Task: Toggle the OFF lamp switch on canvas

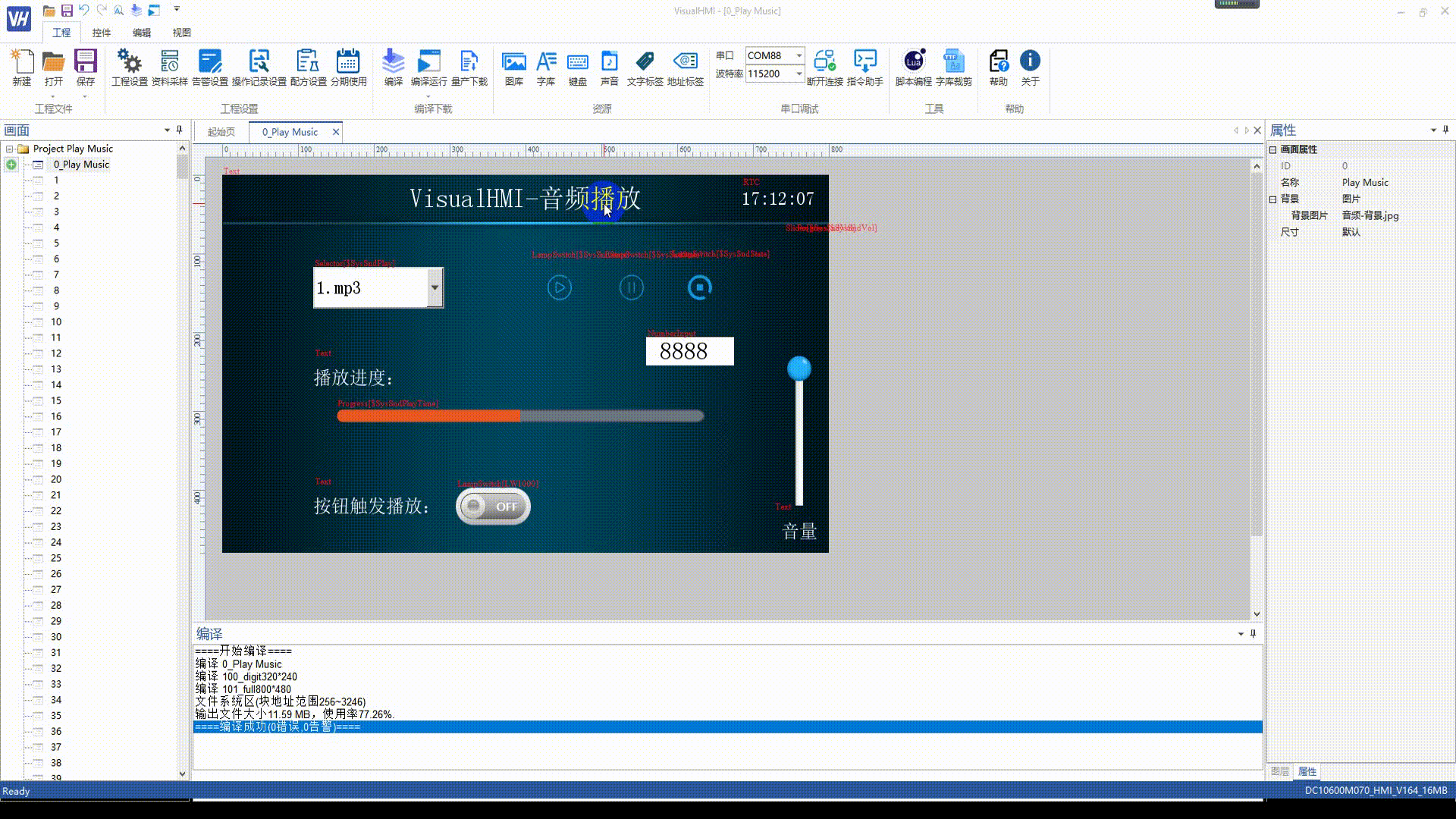Action: point(493,507)
